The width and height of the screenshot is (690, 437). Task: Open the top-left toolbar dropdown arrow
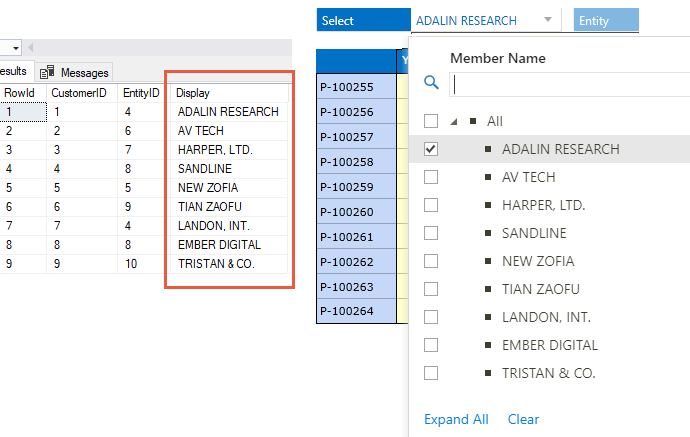tap(15, 48)
